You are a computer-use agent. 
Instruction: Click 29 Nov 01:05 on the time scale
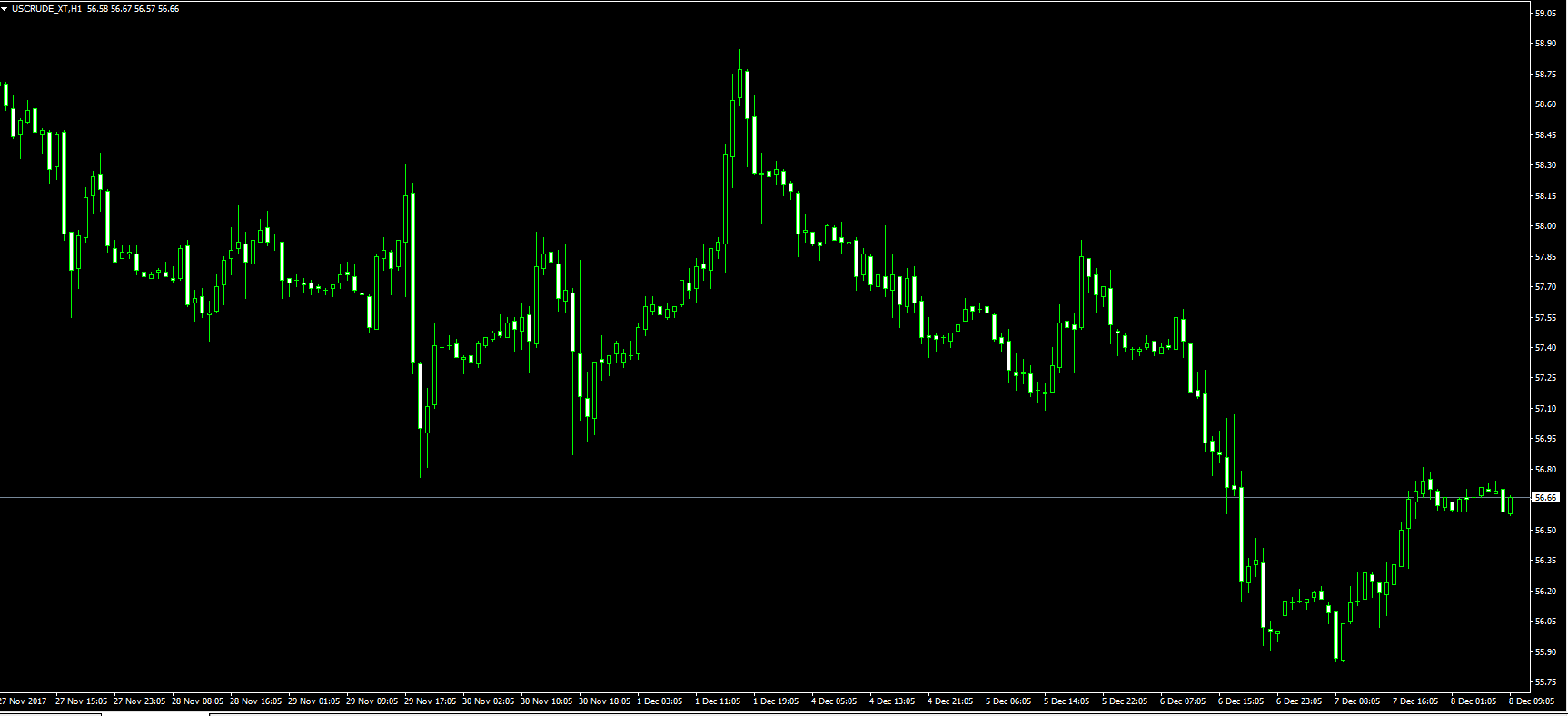coord(313,701)
